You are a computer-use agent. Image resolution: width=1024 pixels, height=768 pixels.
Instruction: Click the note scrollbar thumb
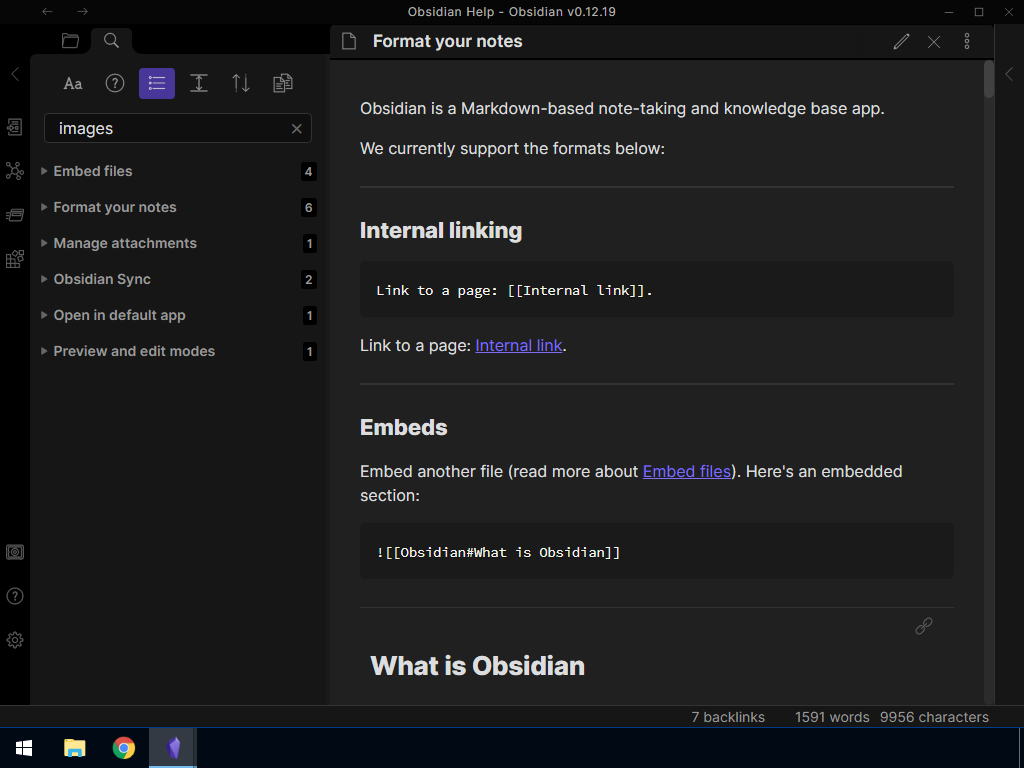tap(989, 79)
